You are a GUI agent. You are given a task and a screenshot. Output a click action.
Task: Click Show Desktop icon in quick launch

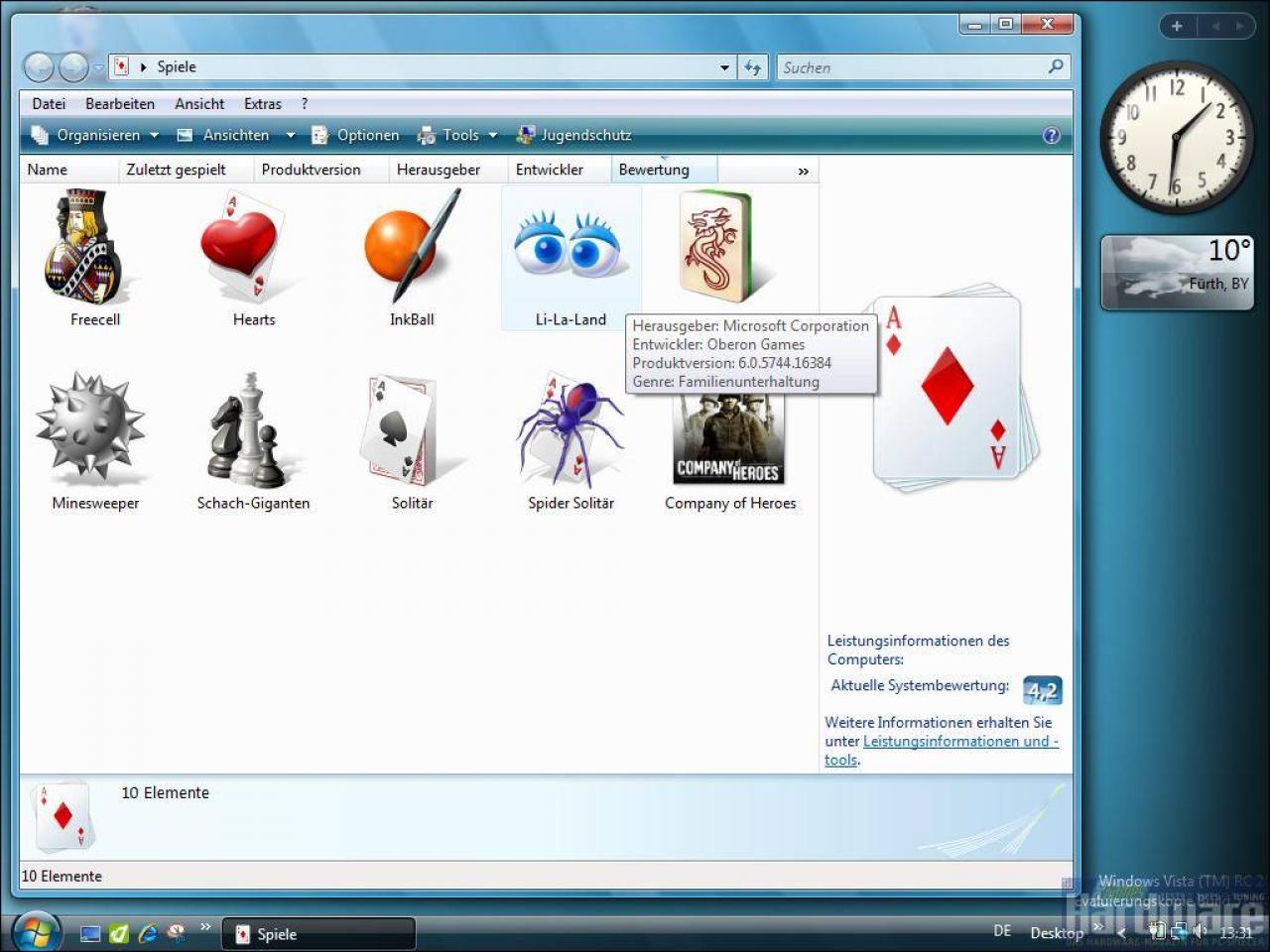(x=90, y=933)
